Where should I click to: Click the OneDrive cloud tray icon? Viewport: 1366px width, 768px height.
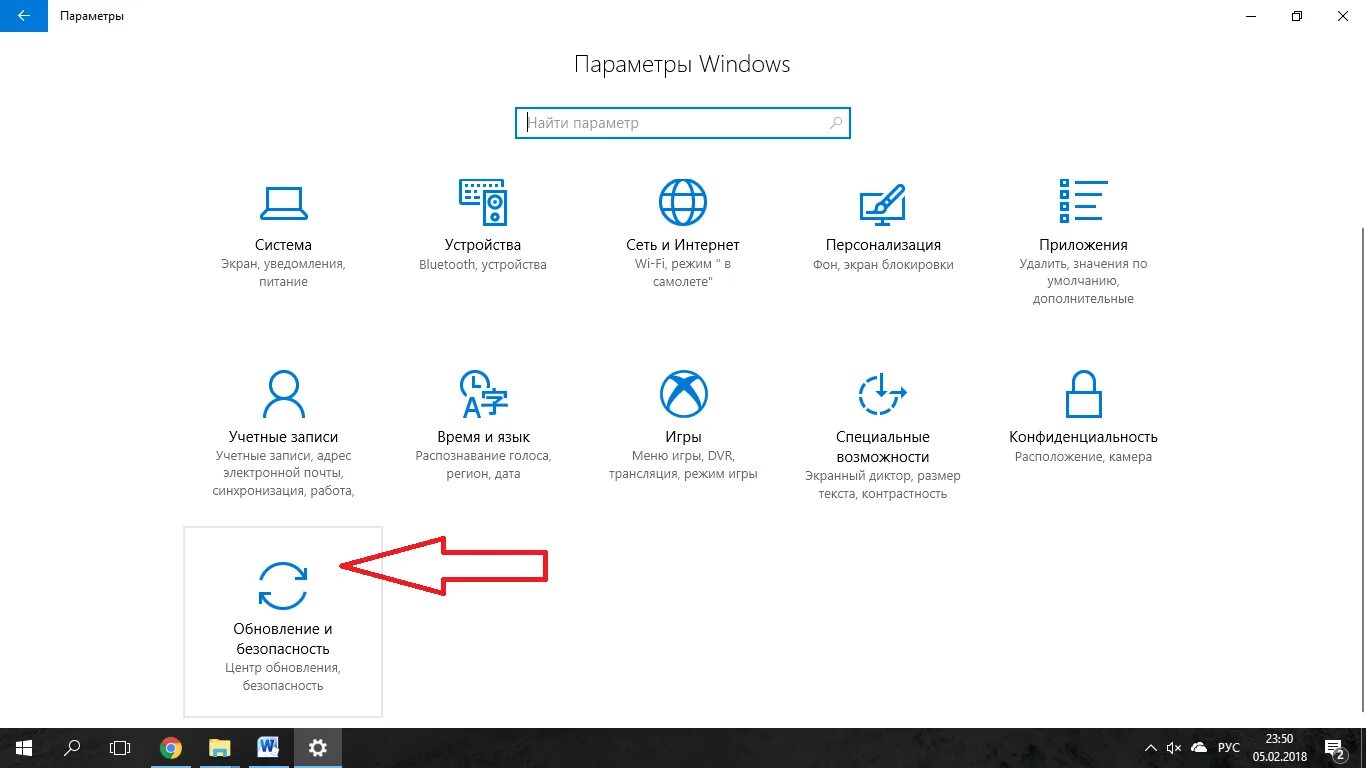click(x=1199, y=748)
